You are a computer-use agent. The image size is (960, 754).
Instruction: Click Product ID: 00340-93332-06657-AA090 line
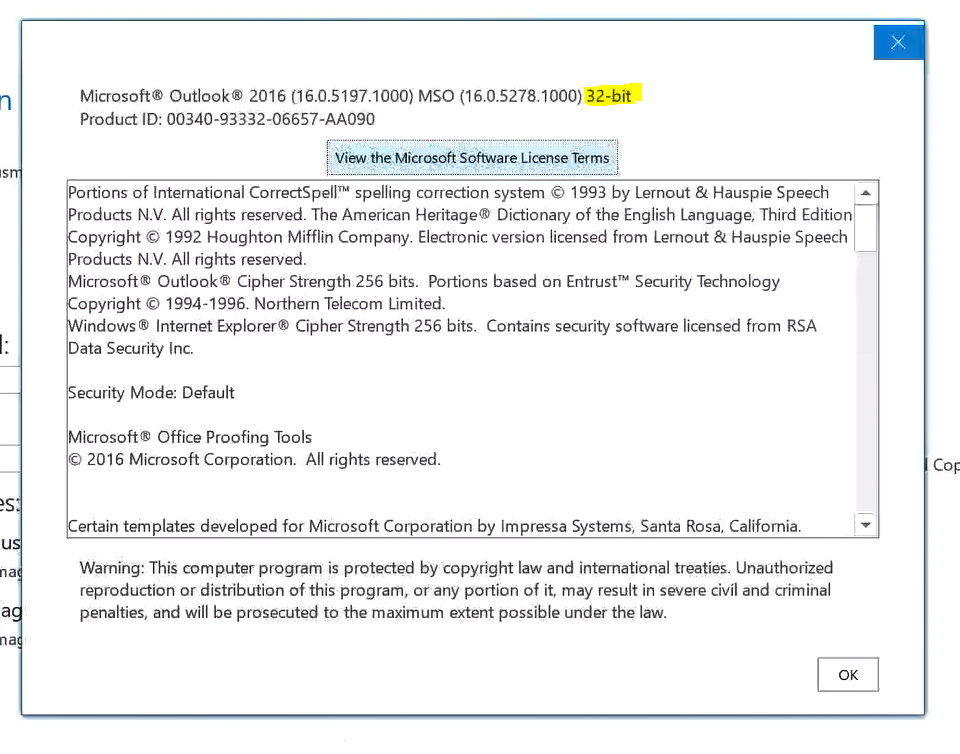[x=227, y=119]
